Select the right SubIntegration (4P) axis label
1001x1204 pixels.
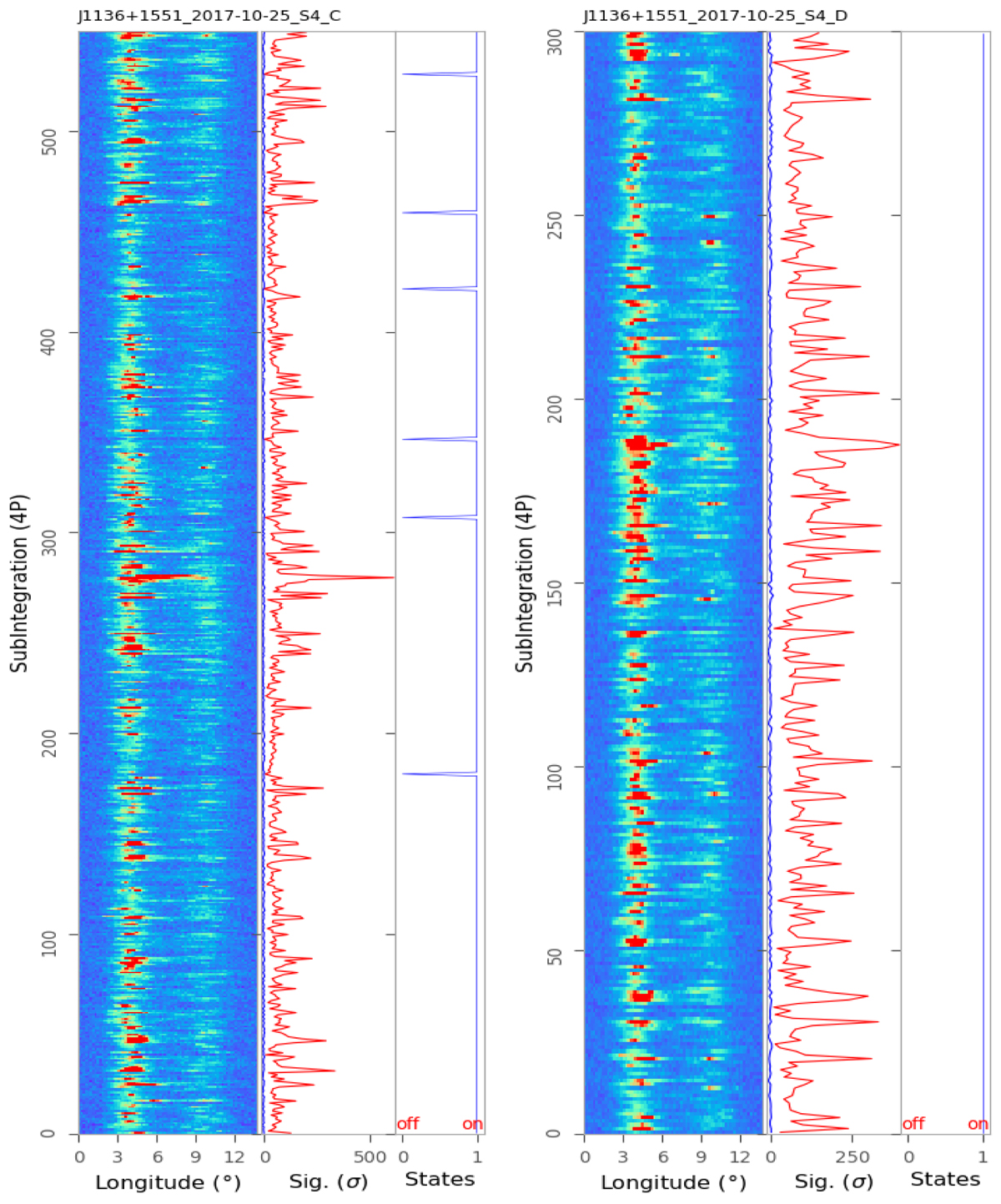[x=525, y=584]
